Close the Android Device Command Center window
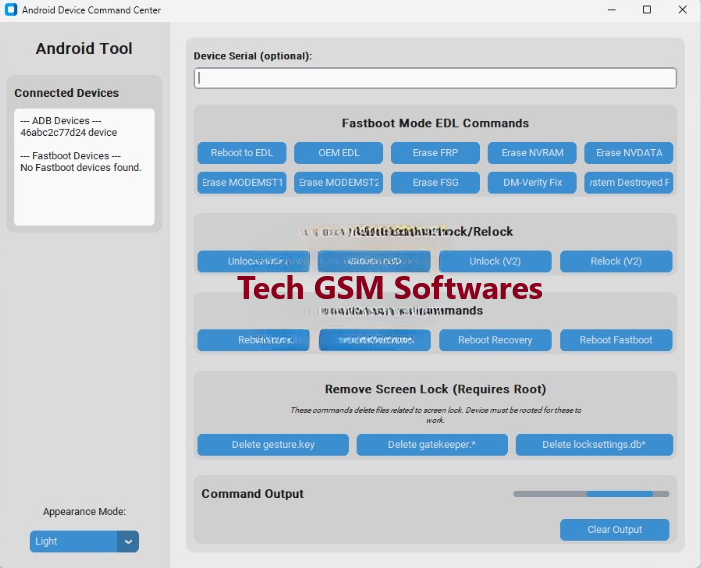 click(682, 10)
